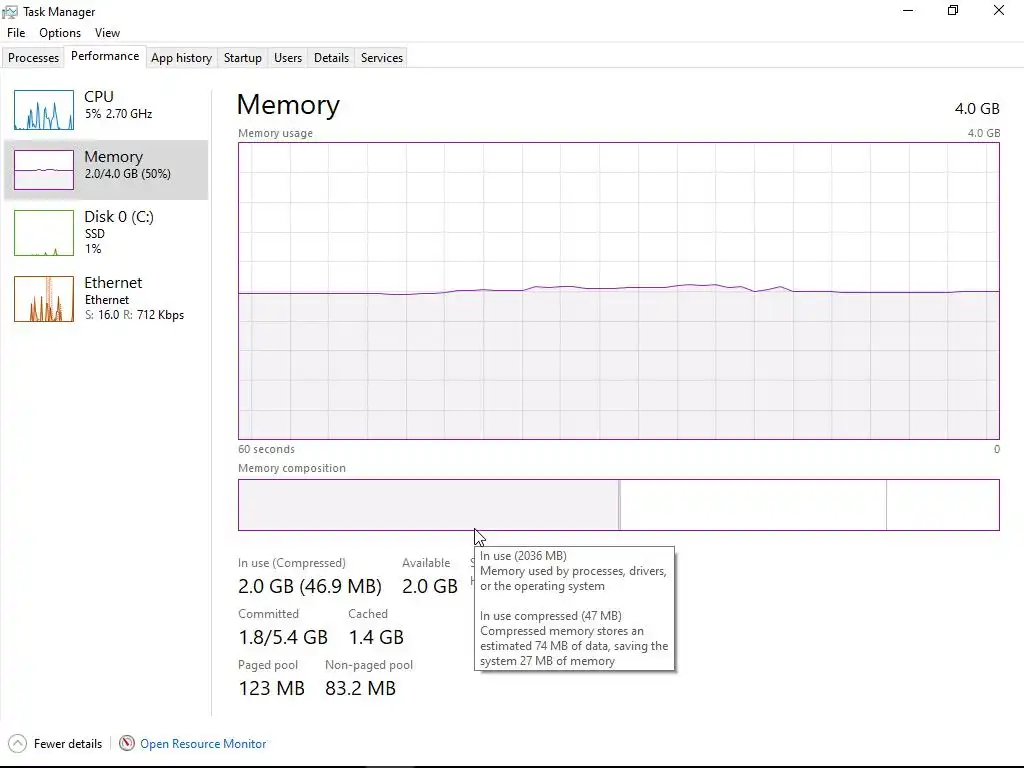The height and width of the screenshot is (768, 1024).
Task: Open the Options menu
Action: click(60, 33)
